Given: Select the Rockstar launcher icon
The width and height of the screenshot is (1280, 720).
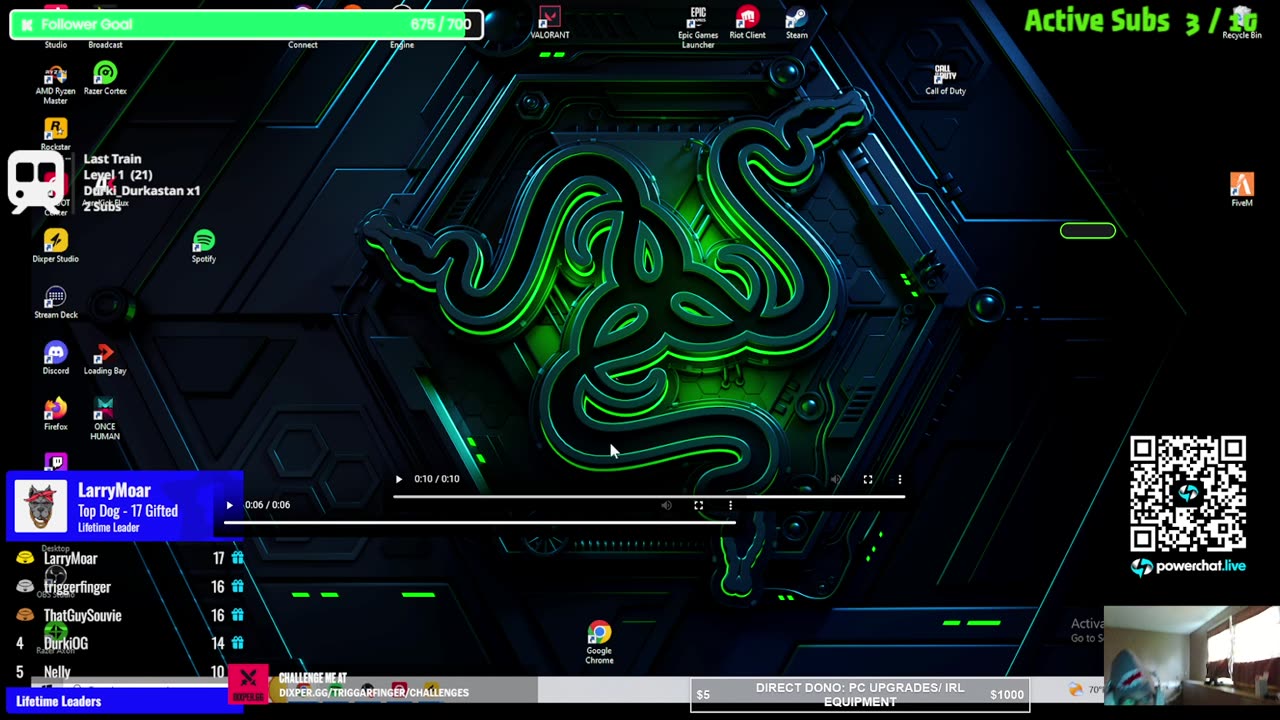Looking at the screenshot, I should (56, 134).
